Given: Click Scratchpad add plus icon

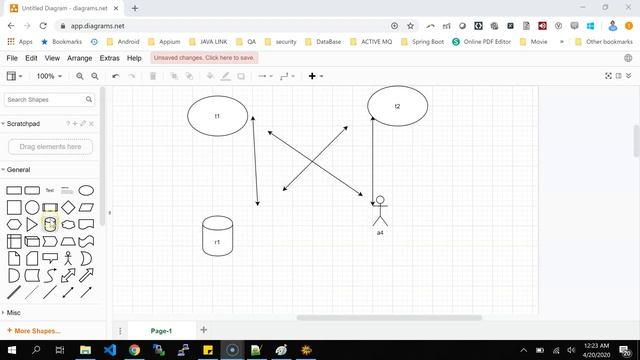Looking at the screenshot, I should [75, 123].
